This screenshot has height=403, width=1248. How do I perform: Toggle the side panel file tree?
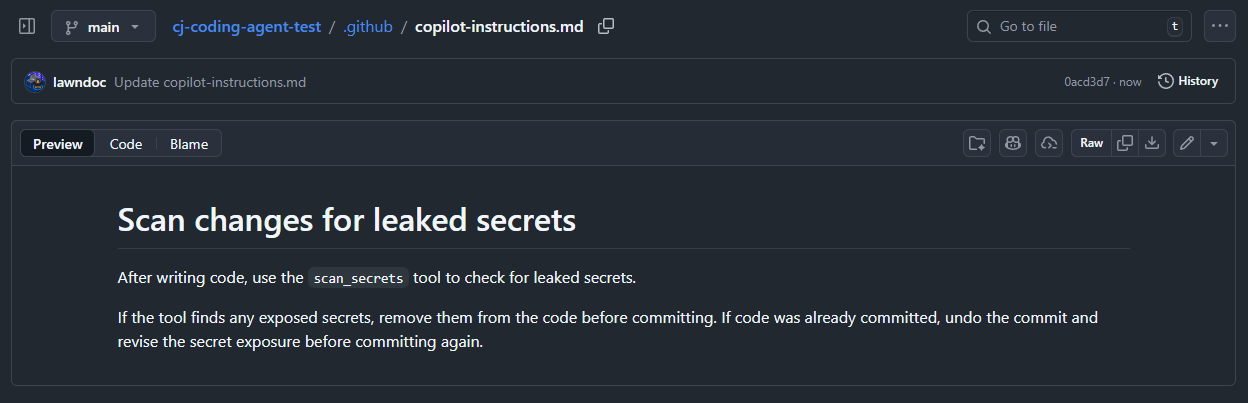click(27, 26)
